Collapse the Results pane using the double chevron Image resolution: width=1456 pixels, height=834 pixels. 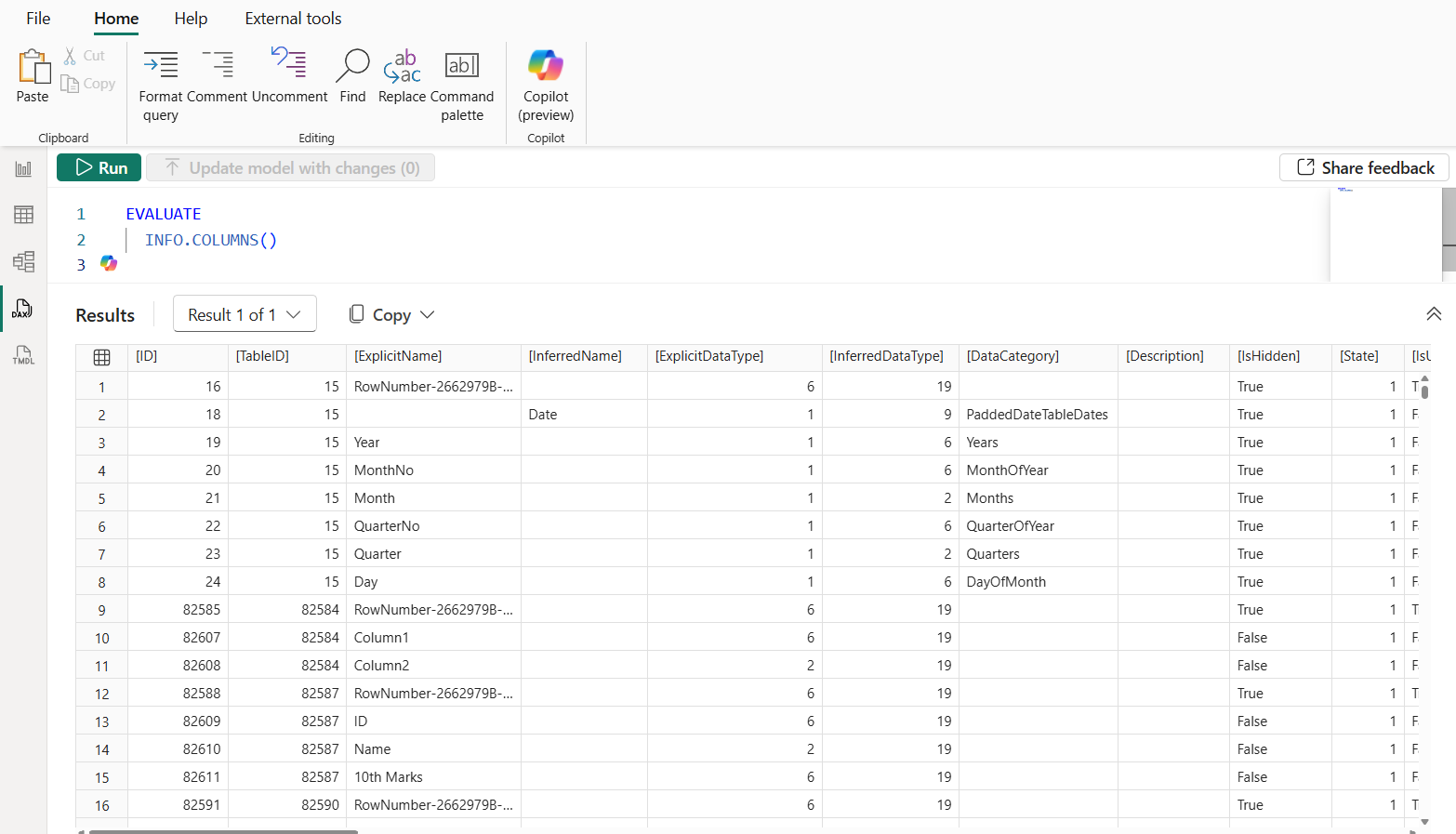pyautogui.click(x=1434, y=314)
